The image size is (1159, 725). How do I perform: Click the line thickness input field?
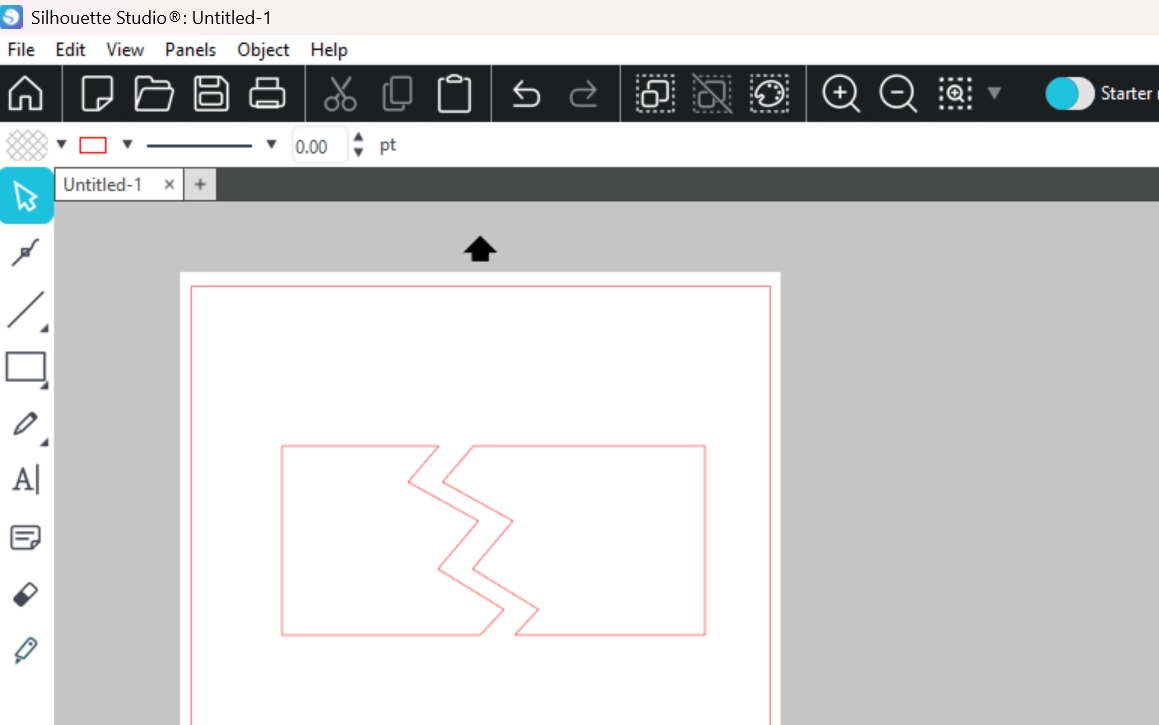point(318,146)
